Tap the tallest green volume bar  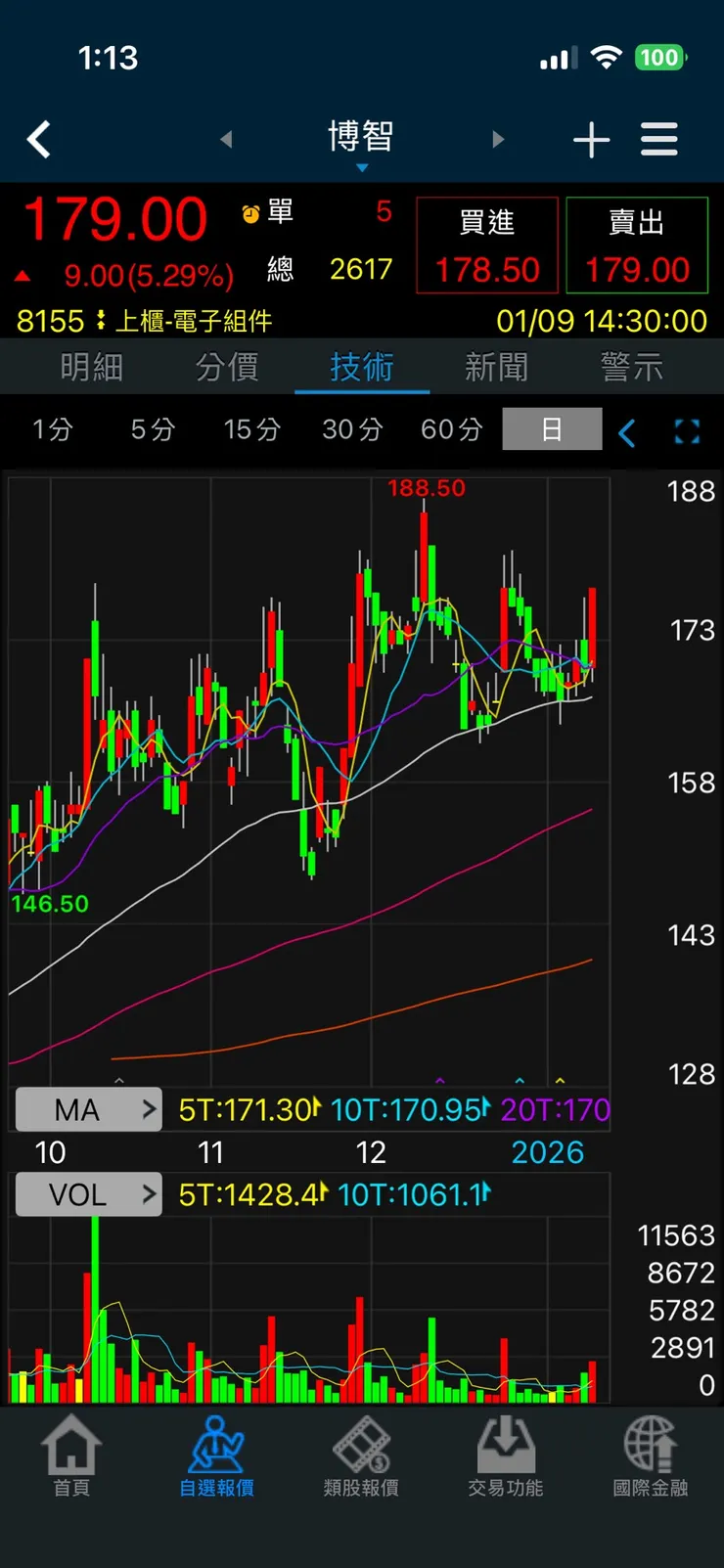[95, 1310]
